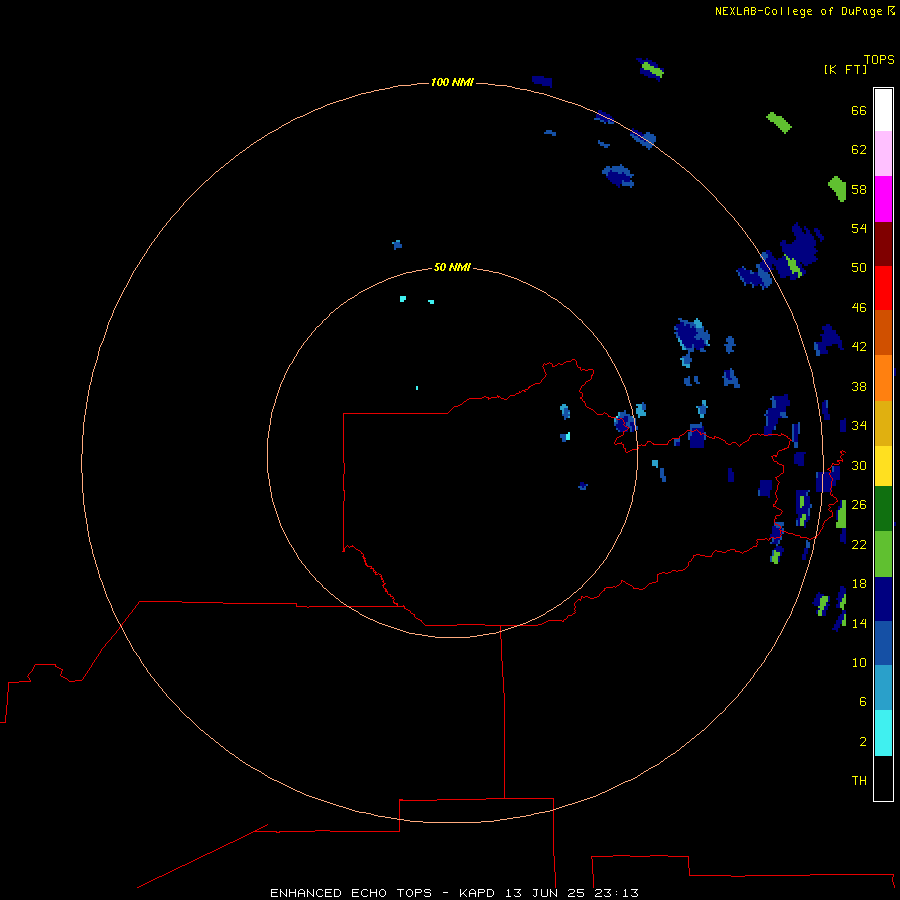Click the white 66 kft color swatch
The height and width of the screenshot is (900, 900).
[x=883, y=110]
